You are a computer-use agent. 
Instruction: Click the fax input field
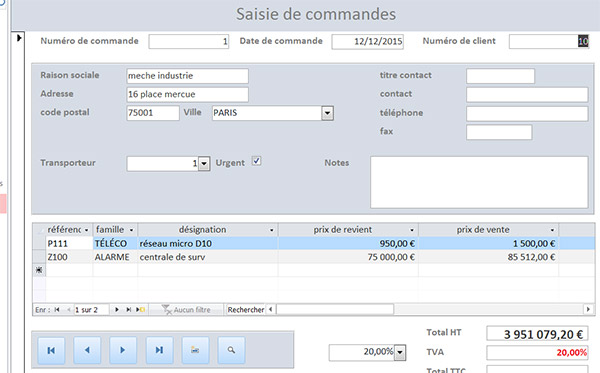[x=499, y=132]
